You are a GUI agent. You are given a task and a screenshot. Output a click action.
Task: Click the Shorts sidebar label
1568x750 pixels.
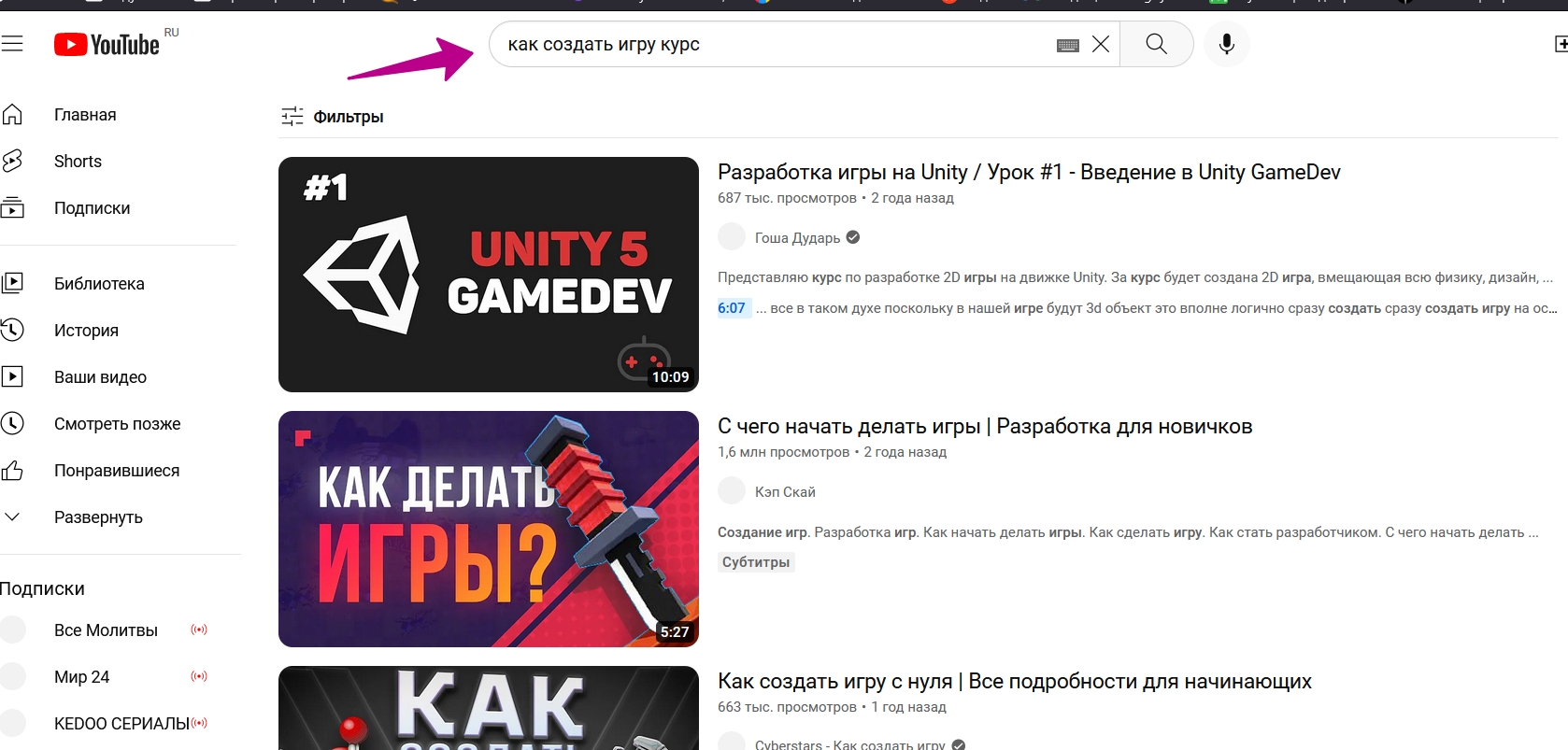pos(78,161)
